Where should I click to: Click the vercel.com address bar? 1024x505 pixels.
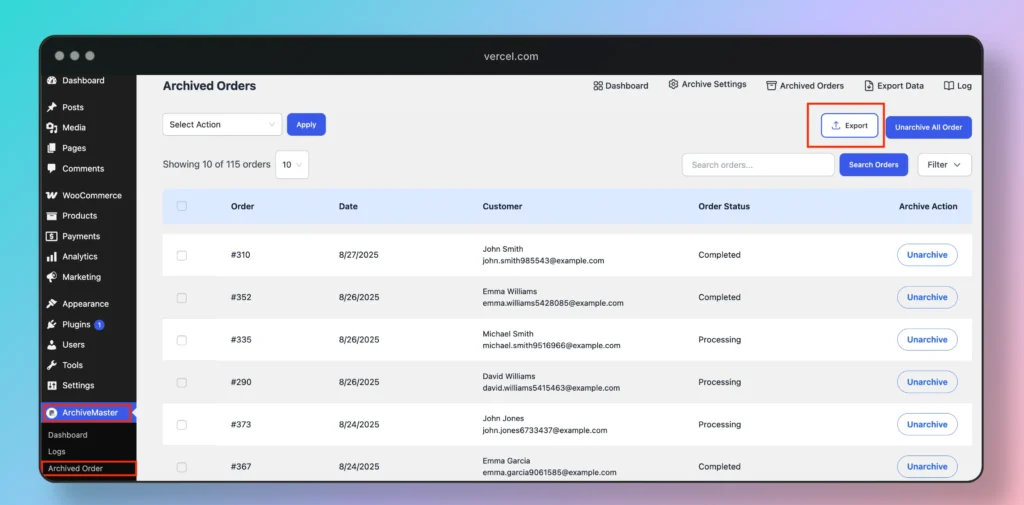tap(511, 56)
